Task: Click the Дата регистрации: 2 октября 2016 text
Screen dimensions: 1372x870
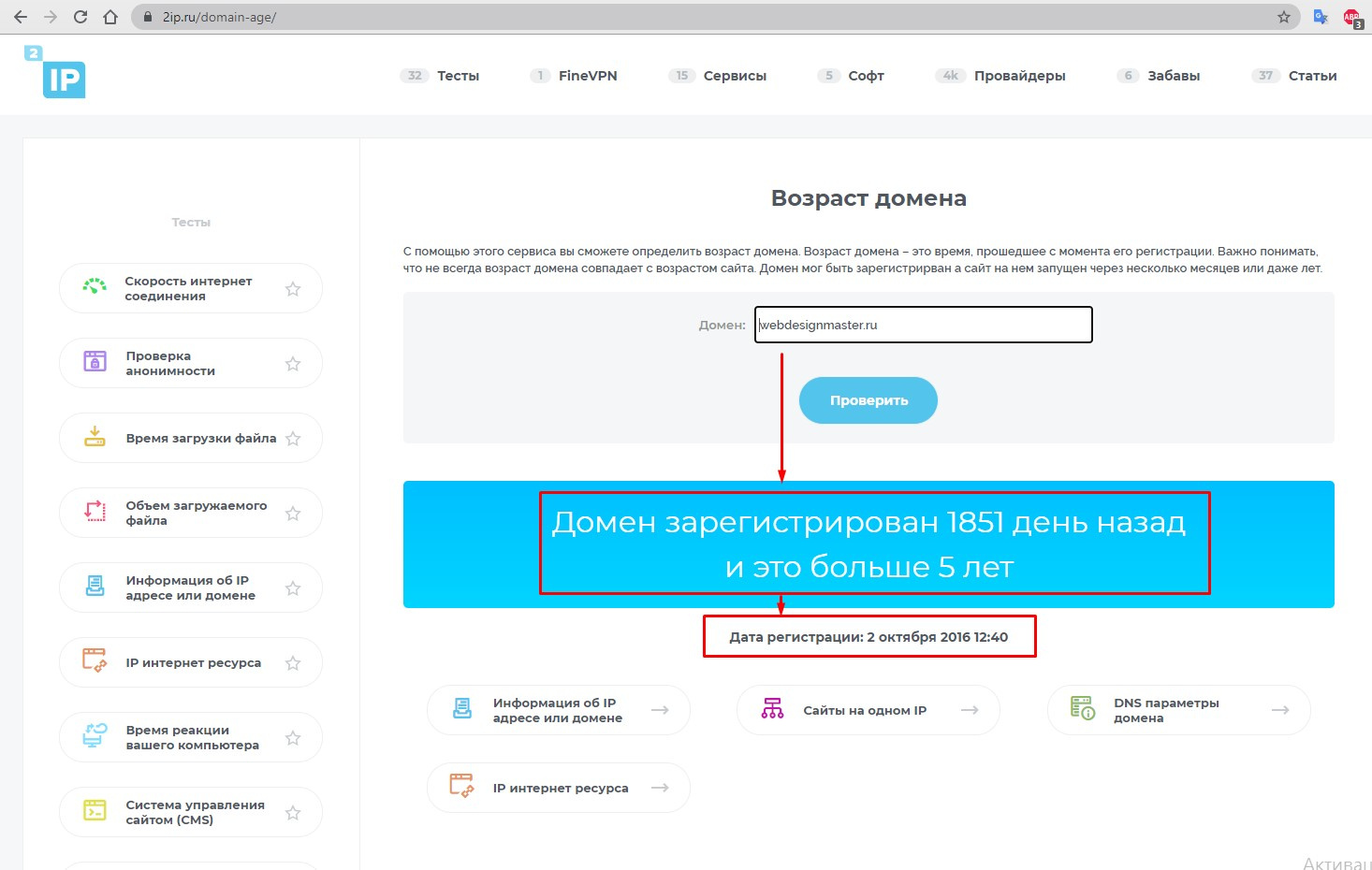Action: (x=868, y=637)
